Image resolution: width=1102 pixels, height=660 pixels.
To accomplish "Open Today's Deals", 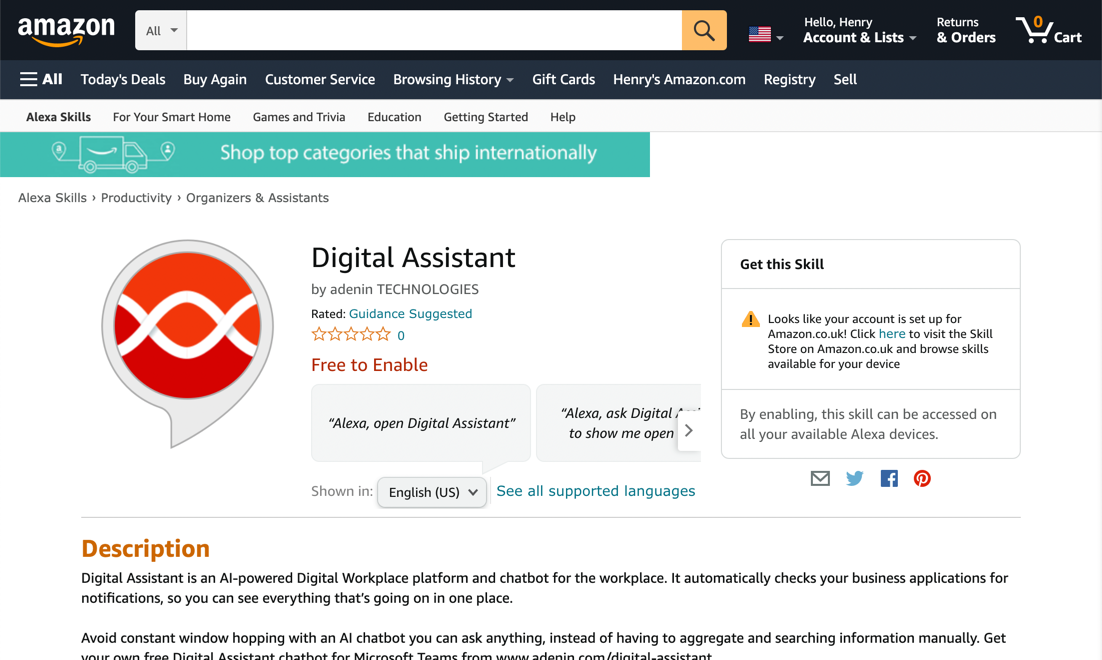I will point(123,79).
